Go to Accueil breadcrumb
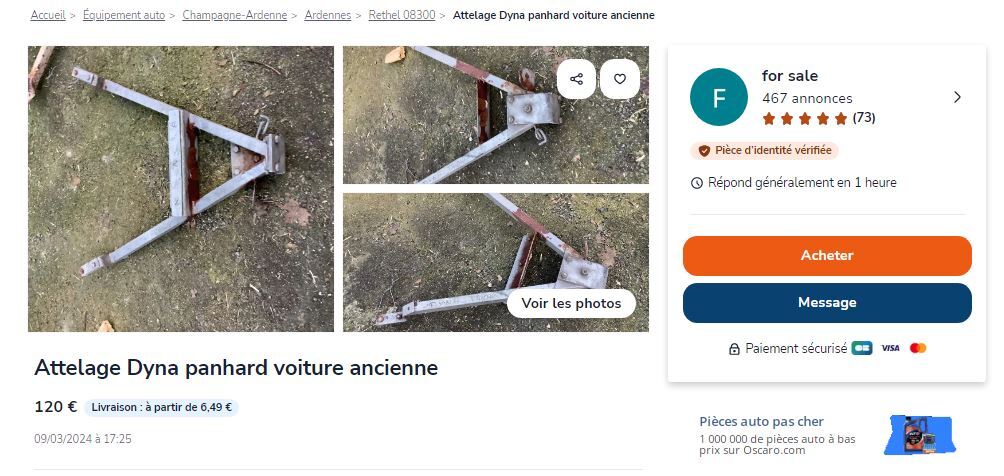This screenshot has height=476, width=1004. click(48, 16)
